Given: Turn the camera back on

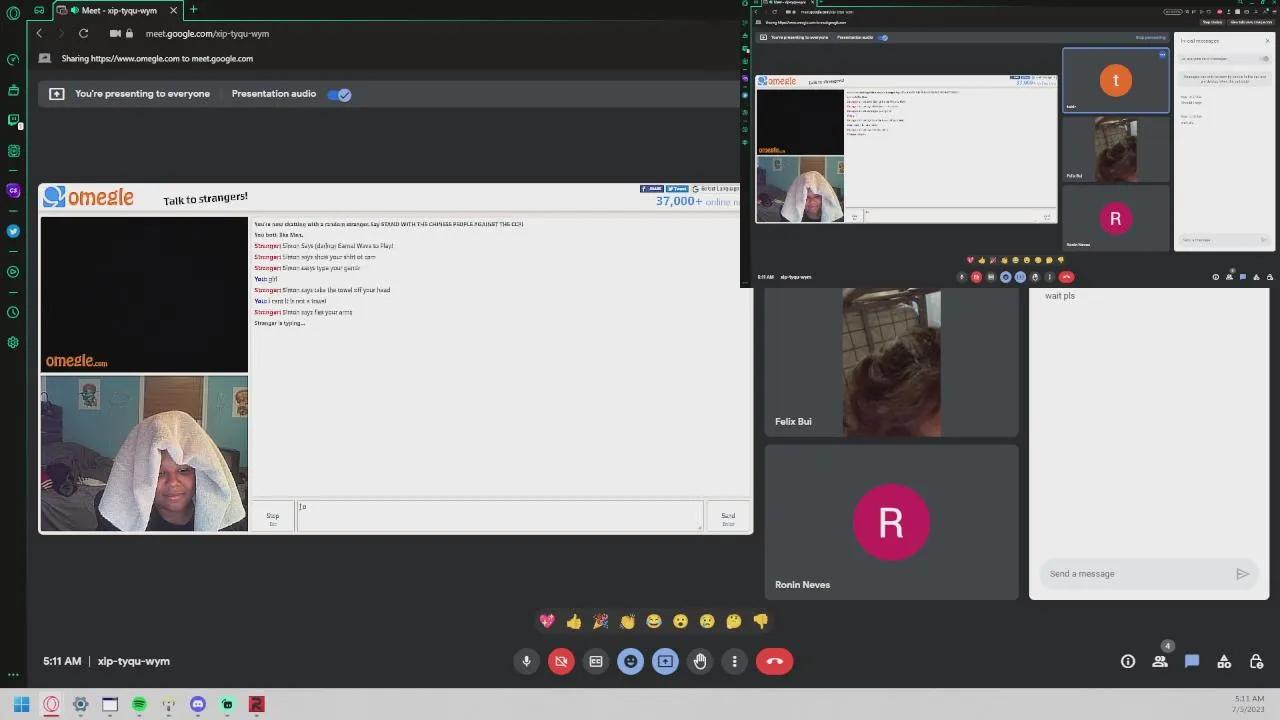Looking at the screenshot, I should click(561, 661).
